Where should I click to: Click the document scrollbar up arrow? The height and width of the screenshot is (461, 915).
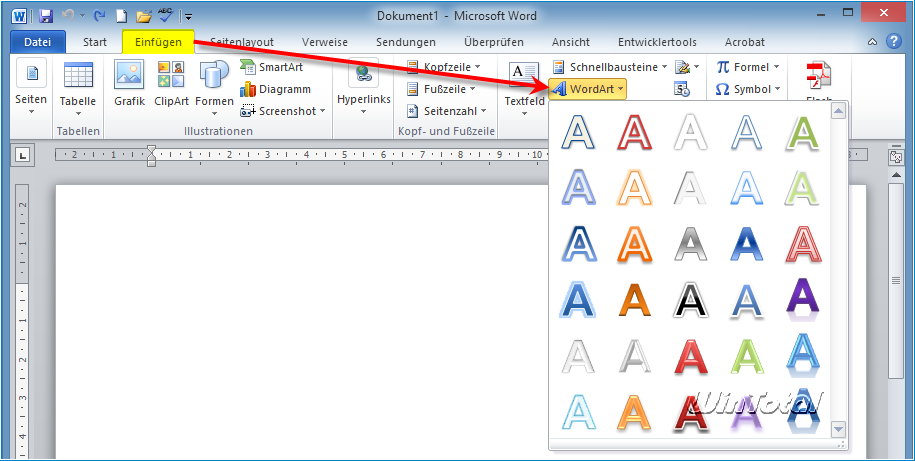896,174
